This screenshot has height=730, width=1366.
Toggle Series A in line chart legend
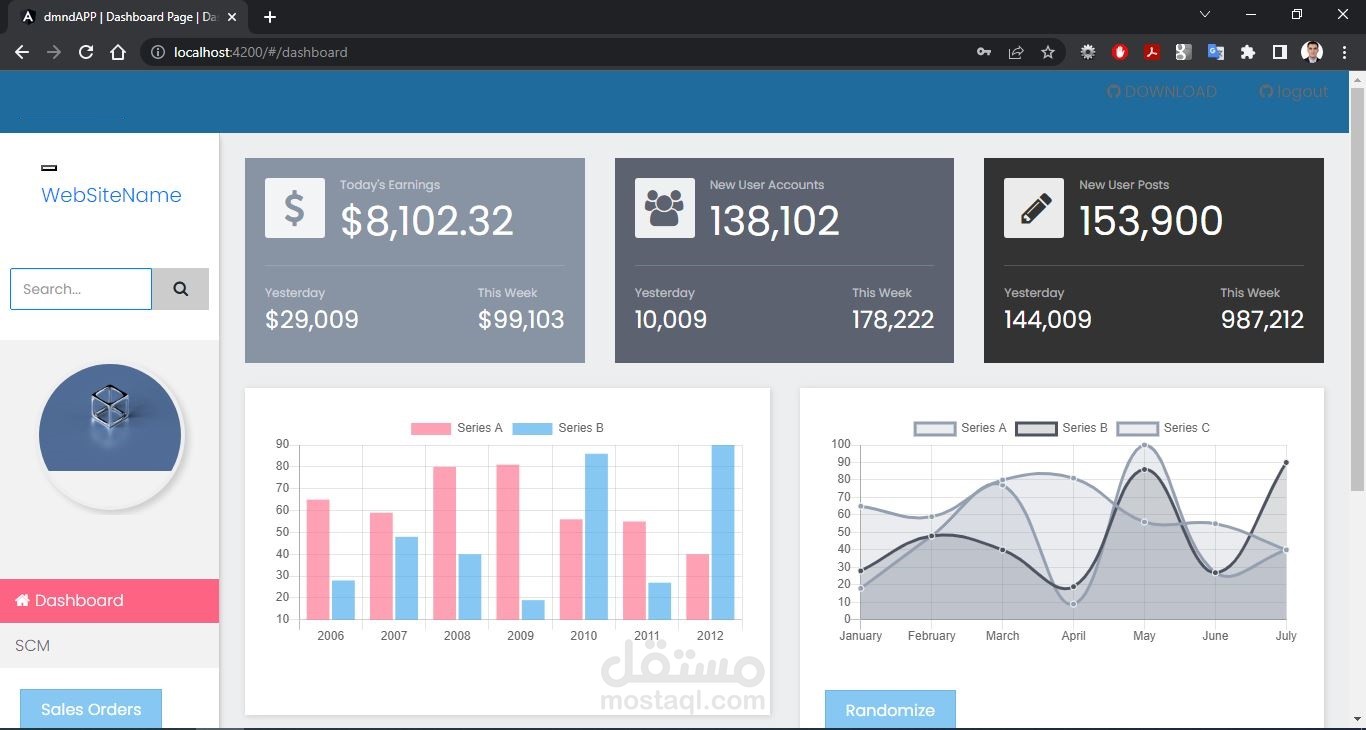pyautogui.click(x=960, y=428)
